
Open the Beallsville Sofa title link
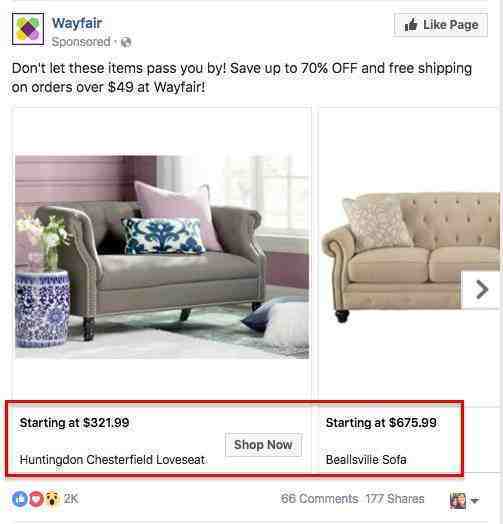[366, 460]
